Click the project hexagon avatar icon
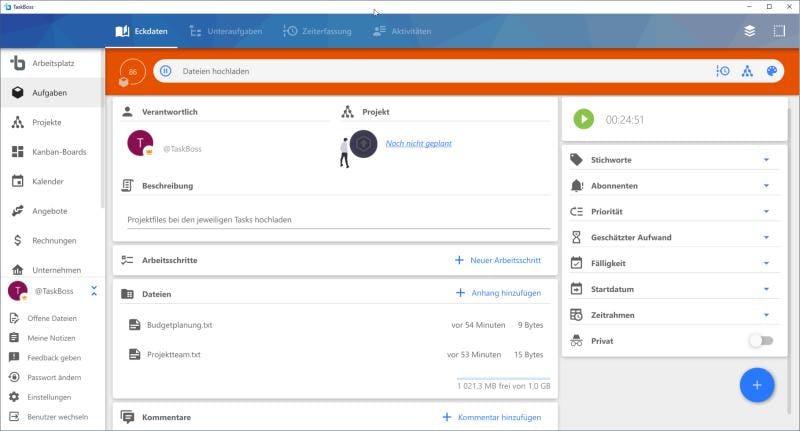This screenshot has width=800, height=431. [363, 144]
